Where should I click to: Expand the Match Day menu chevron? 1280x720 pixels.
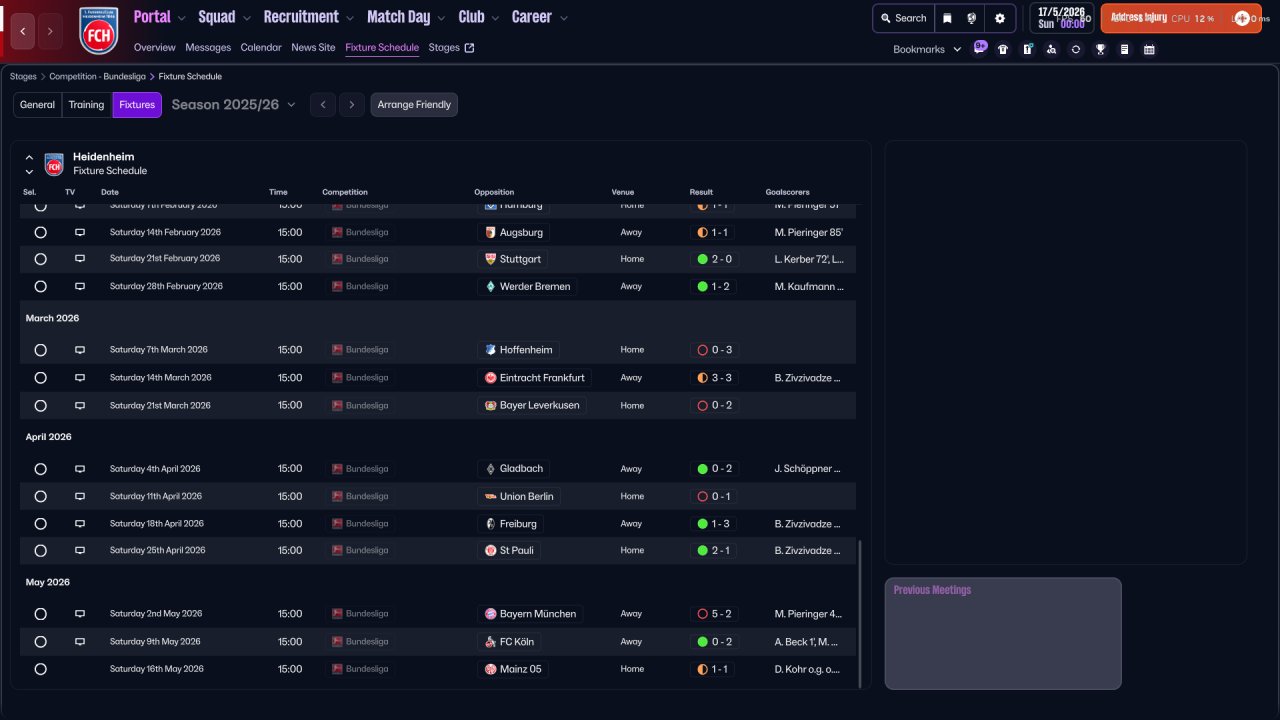point(441,18)
